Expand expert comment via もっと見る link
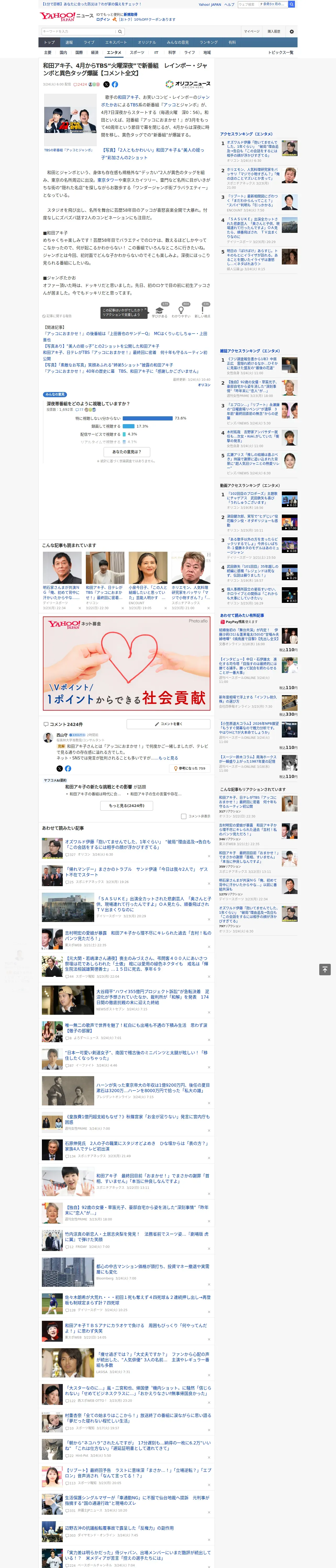Image resolution: width=336 pixels, height=1568 pixels. (168, 758)
